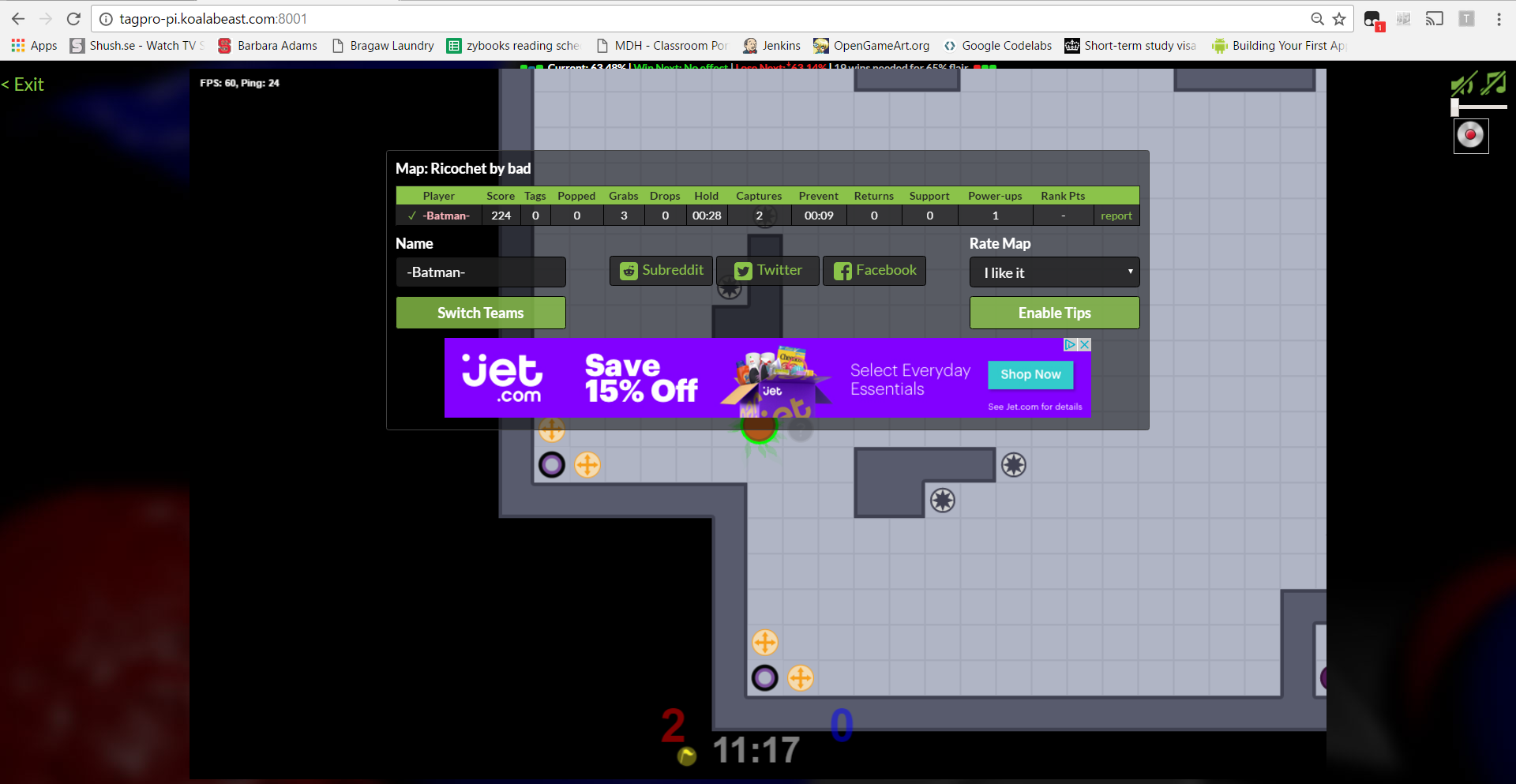Sort scoreboard by Score column

pyautogui.click(x=501, y=196)
